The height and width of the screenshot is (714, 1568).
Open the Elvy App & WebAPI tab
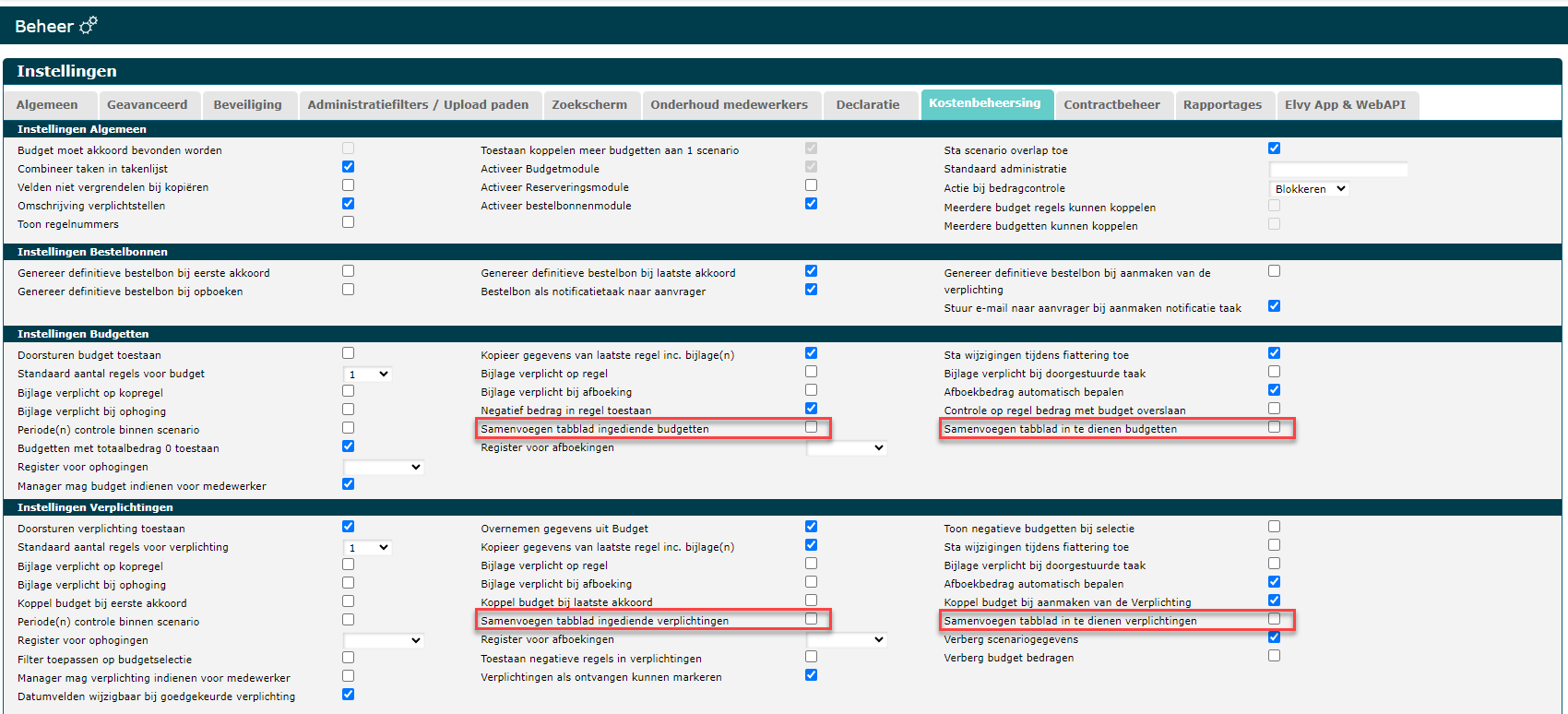coord(1345,105)
